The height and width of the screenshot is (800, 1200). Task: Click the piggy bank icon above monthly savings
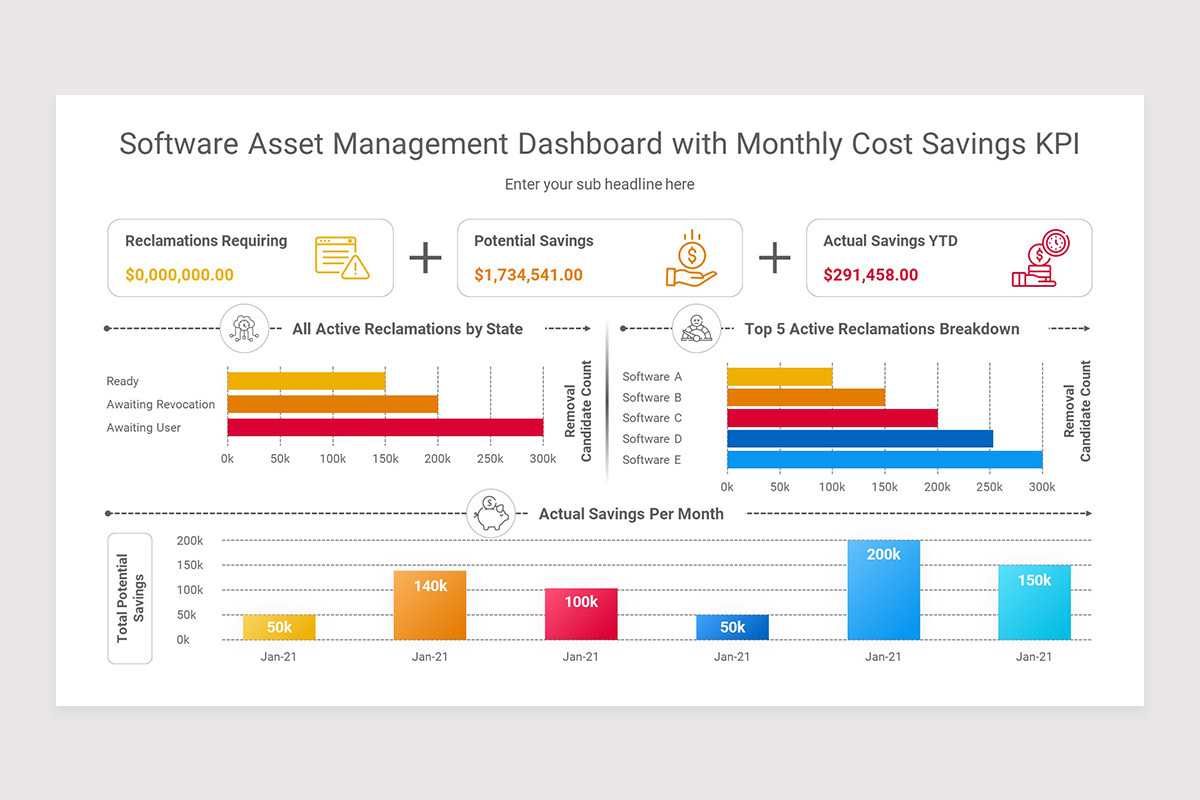491,514
